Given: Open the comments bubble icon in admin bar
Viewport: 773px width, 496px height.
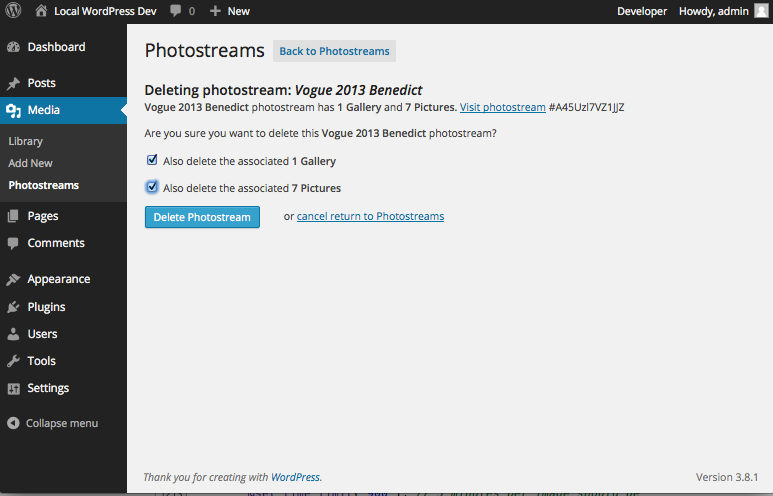Looking at the screenshot, I should point(176,11).
